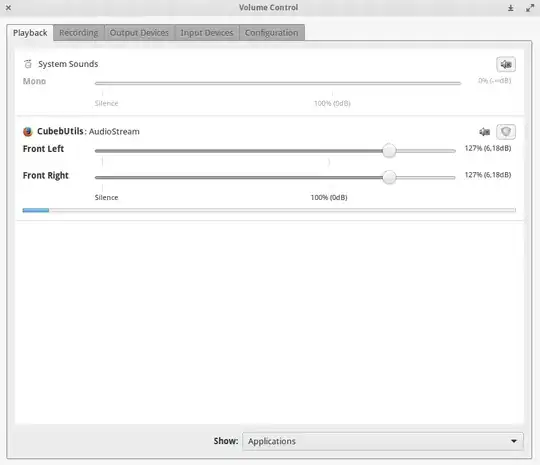
Task: Switch to the Output Devices tab
Action: tap(139, 33)
